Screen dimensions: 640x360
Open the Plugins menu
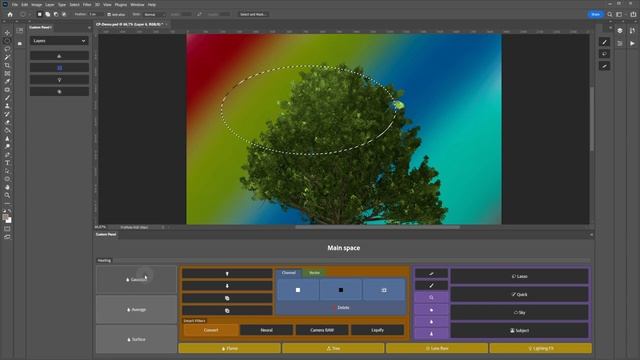(120, 4)
